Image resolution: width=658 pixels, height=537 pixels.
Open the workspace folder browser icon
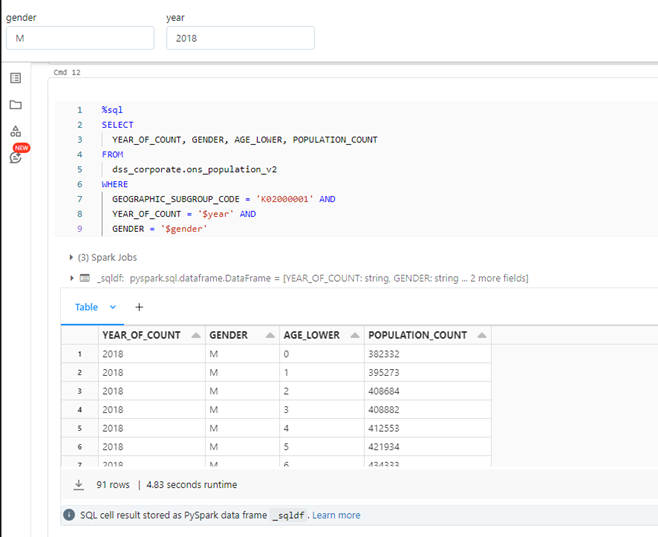click(x=16, y=105)
